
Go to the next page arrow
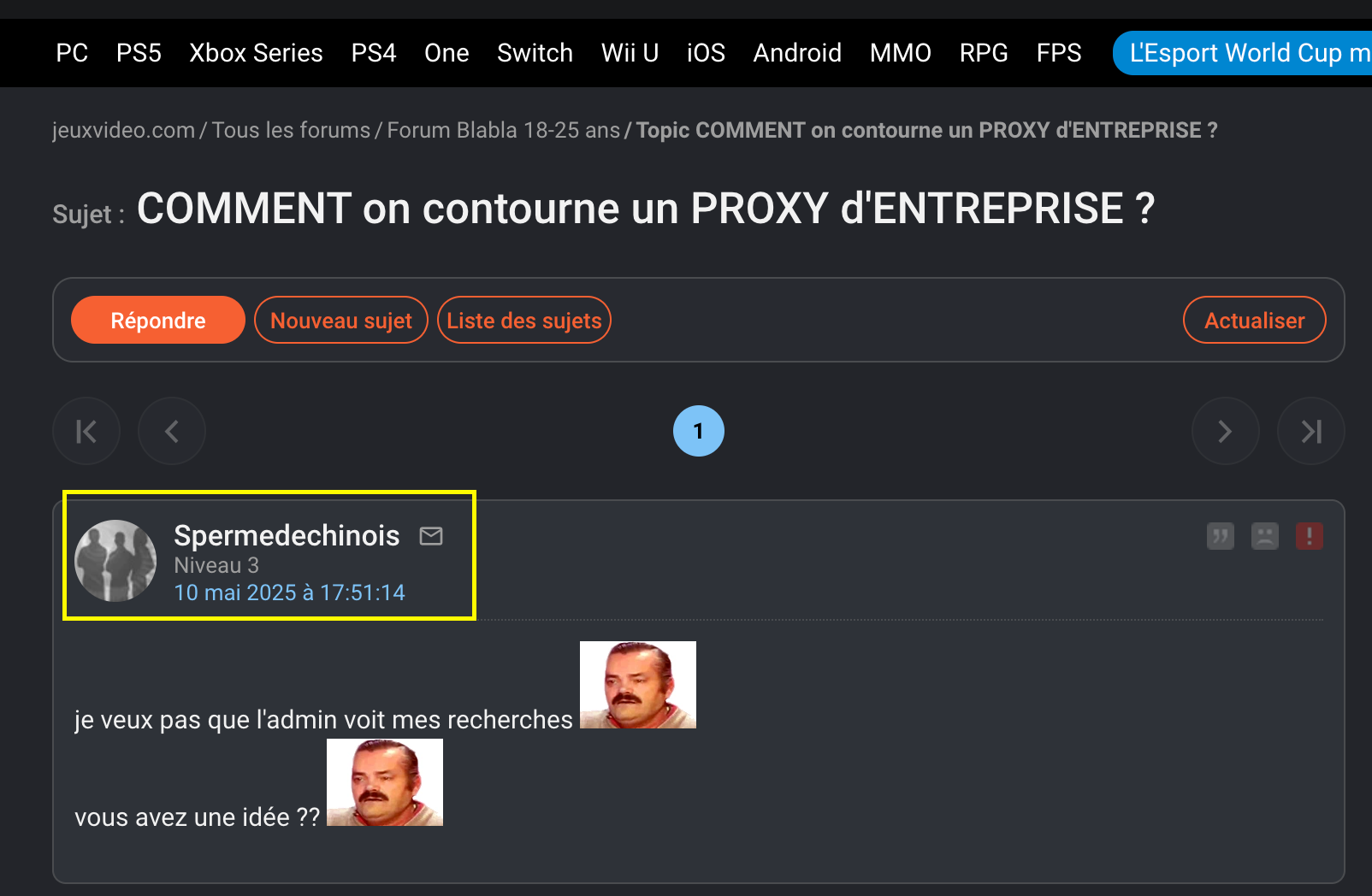pos(1225,431)
